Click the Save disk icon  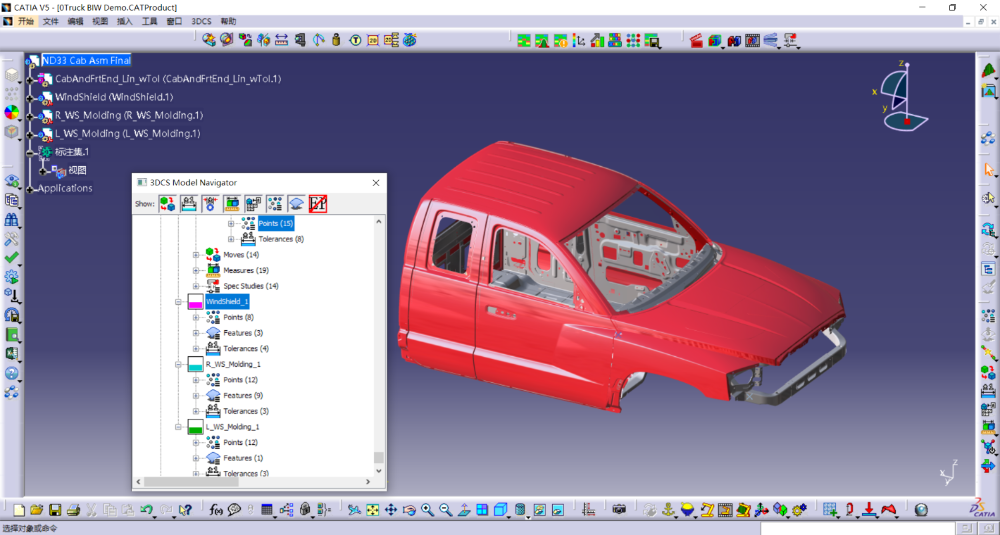pyautogui.click(x=55, y=509)
